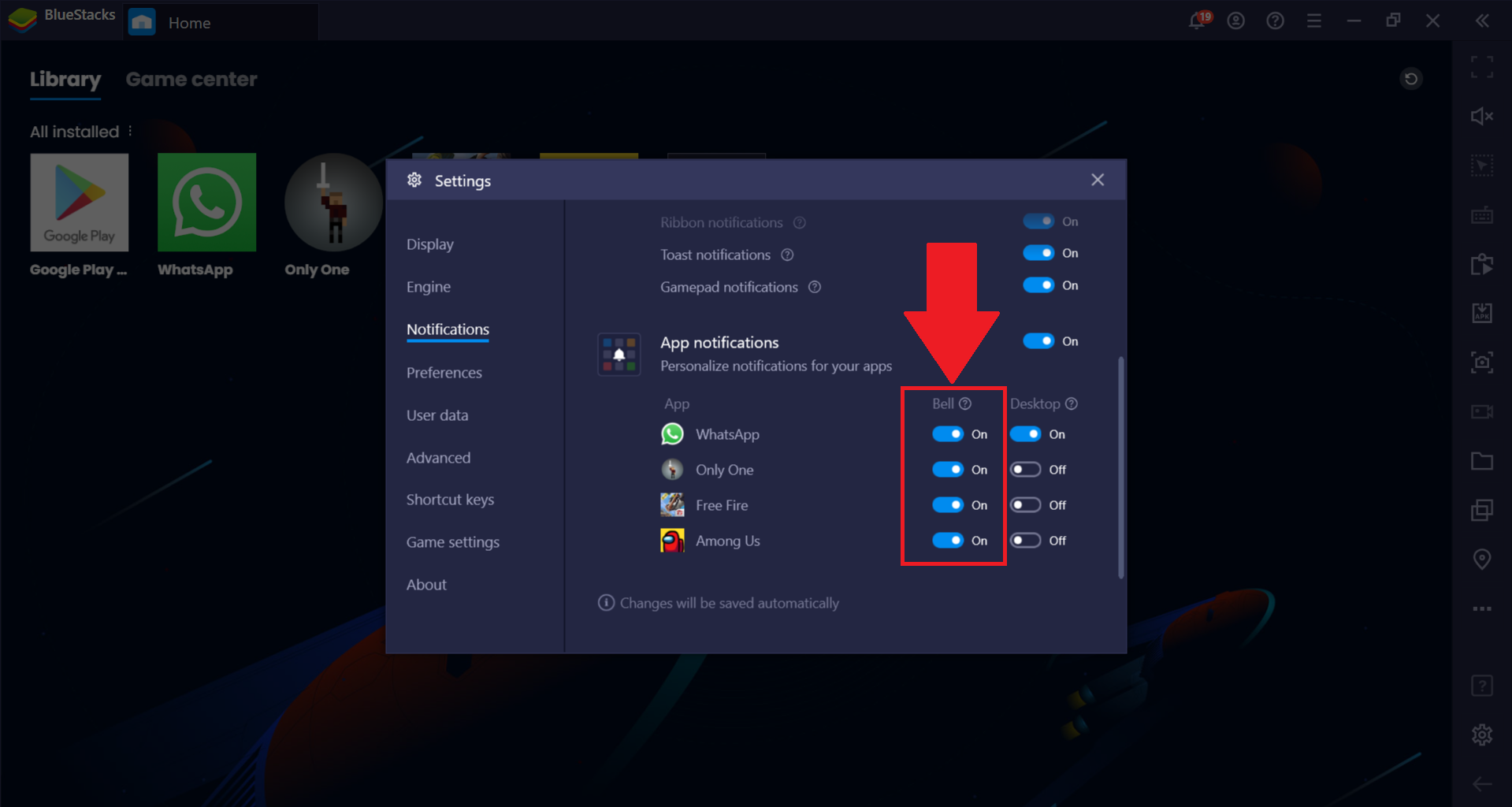This screenshot has width=1512, height=807.
Task: Select the Notifications settings section
Action: click(x=448, y=329)
